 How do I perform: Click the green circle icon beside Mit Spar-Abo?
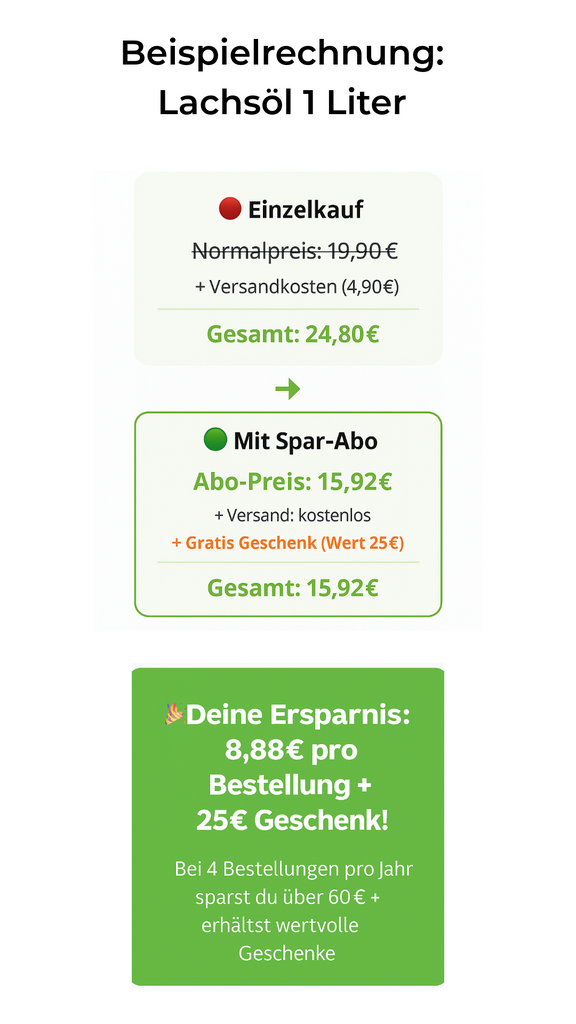click(215, 441)
